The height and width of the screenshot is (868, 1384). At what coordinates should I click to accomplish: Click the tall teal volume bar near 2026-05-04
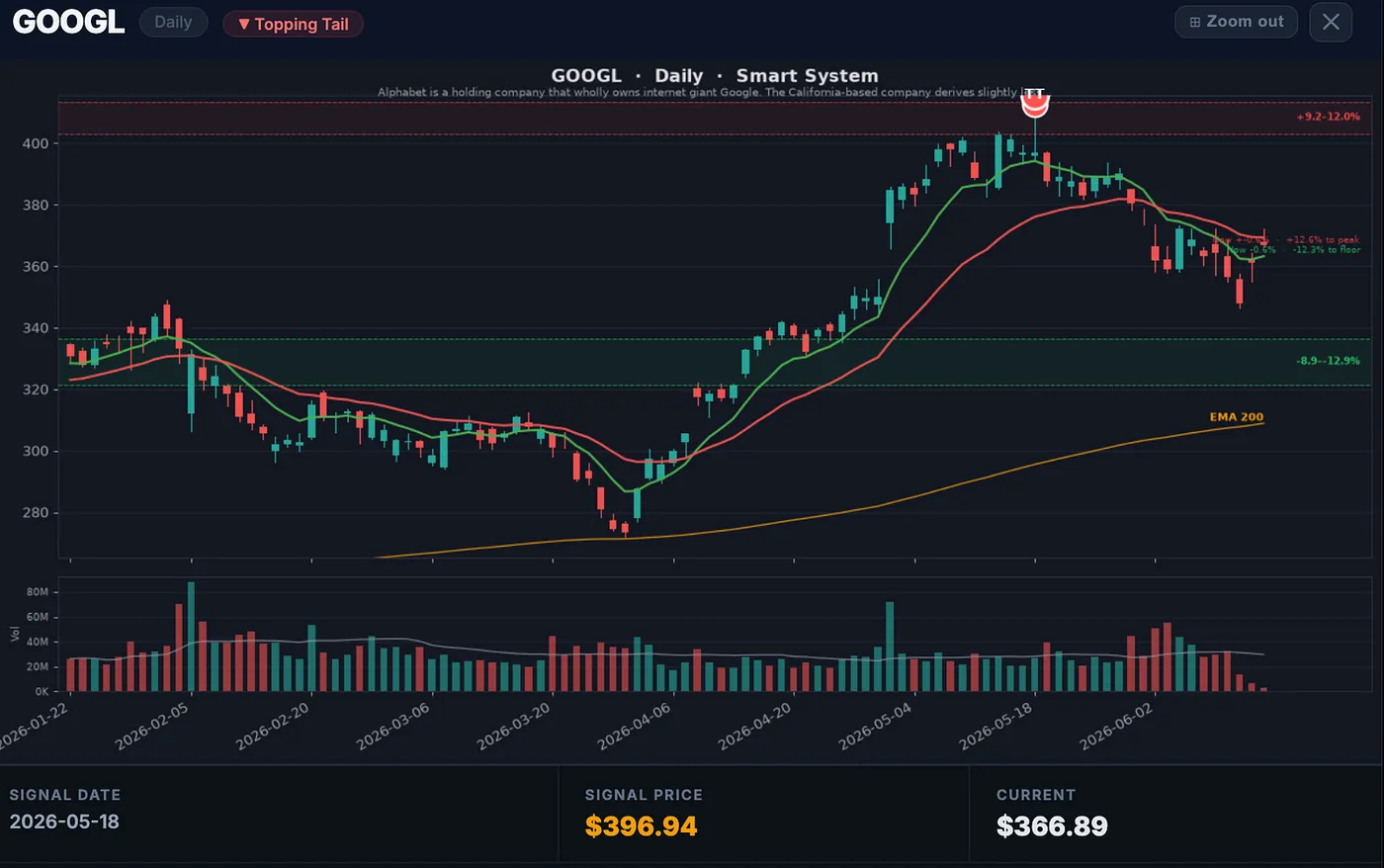pyautogui.click(x=890, y=647)
